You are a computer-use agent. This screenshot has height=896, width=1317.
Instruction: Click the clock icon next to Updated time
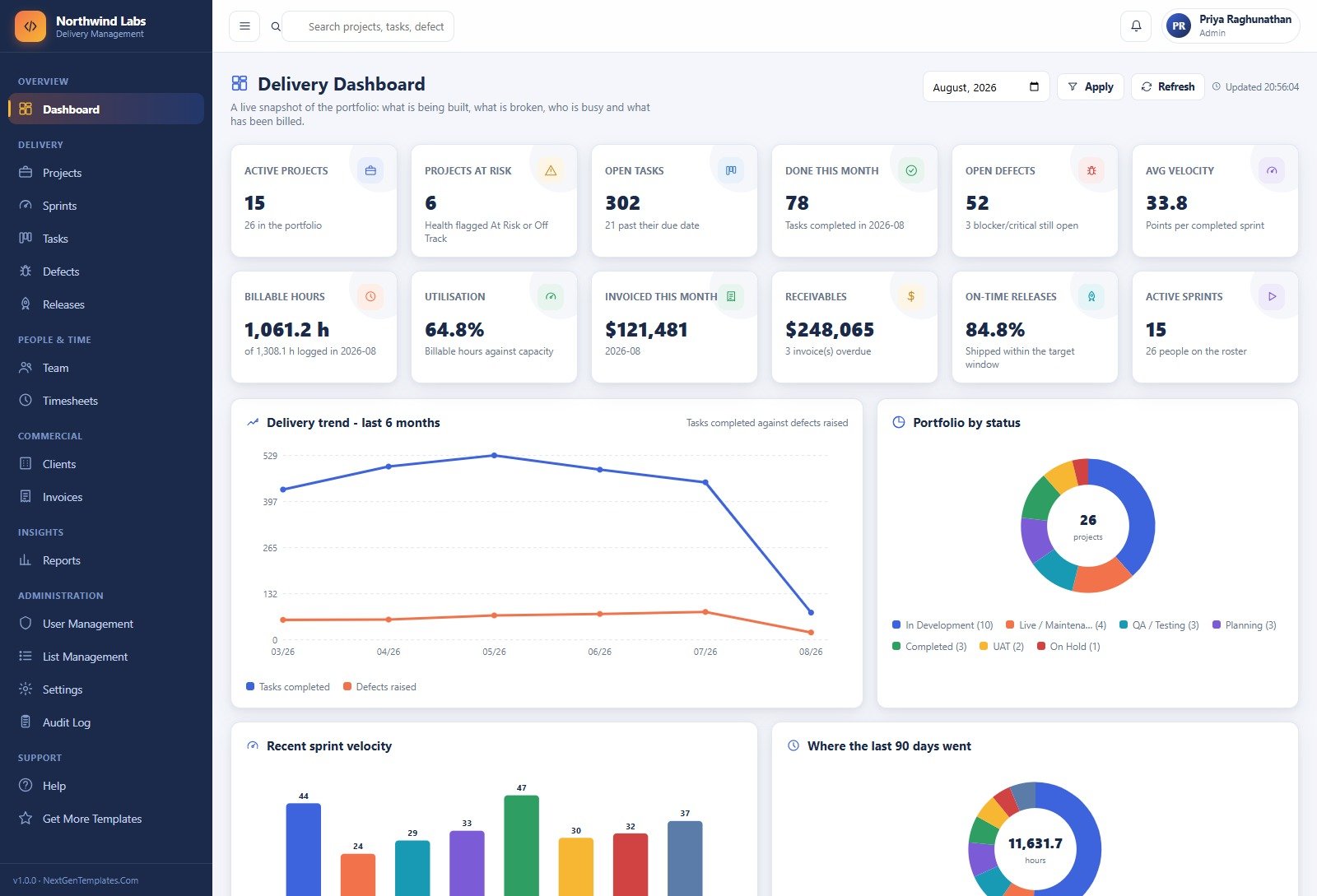(1217, 86)
